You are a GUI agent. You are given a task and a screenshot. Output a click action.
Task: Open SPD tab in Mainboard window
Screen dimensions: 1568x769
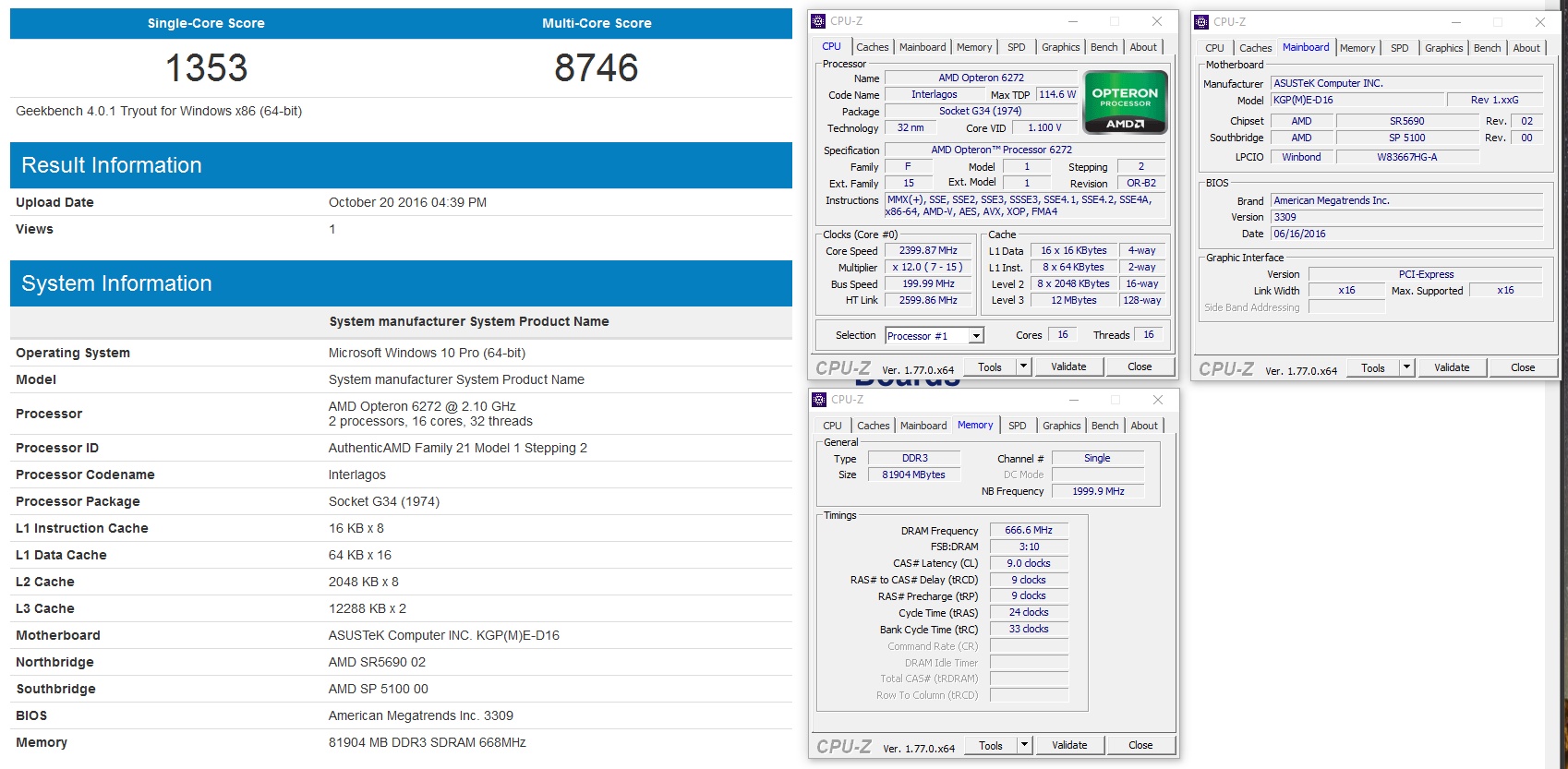pyautogui.click(x=1399, y=48)
